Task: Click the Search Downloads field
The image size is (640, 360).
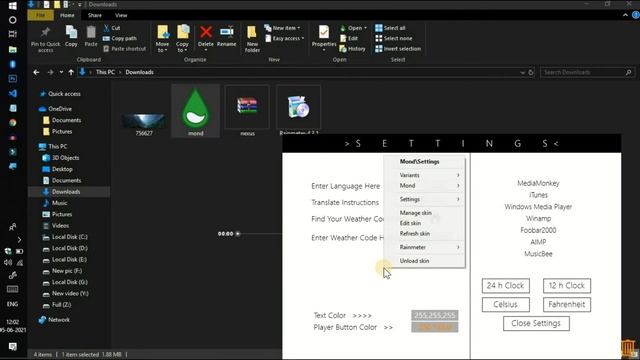Action: [587, 72]
